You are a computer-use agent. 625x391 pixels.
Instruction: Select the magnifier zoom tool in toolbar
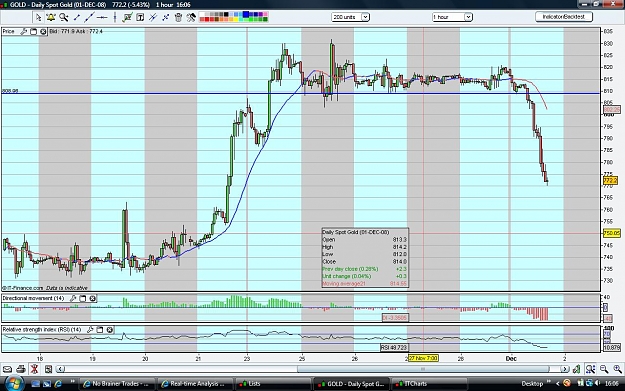point(63,17)
